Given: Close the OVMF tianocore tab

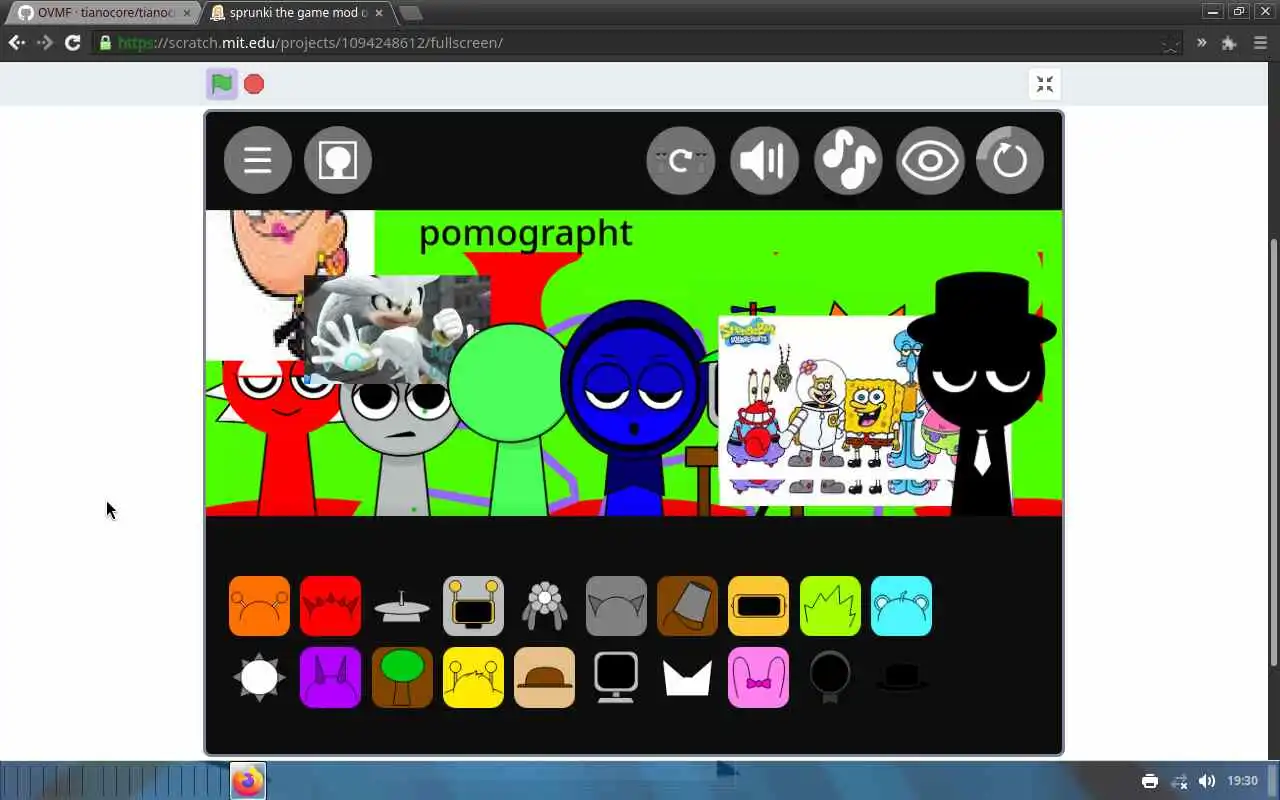Looking at the screenshot, I should (186, 13).
